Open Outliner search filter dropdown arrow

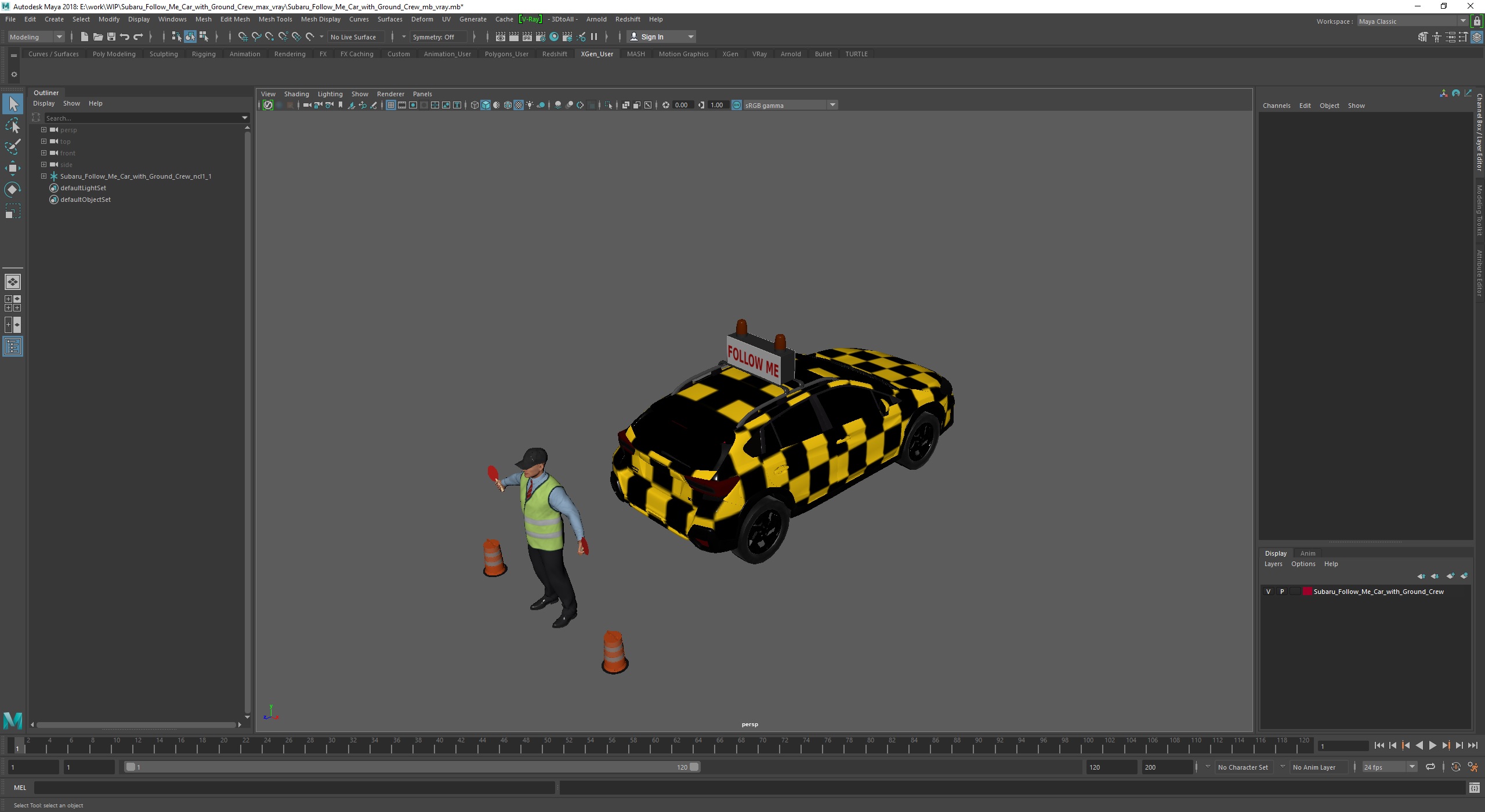click(244, 118)
